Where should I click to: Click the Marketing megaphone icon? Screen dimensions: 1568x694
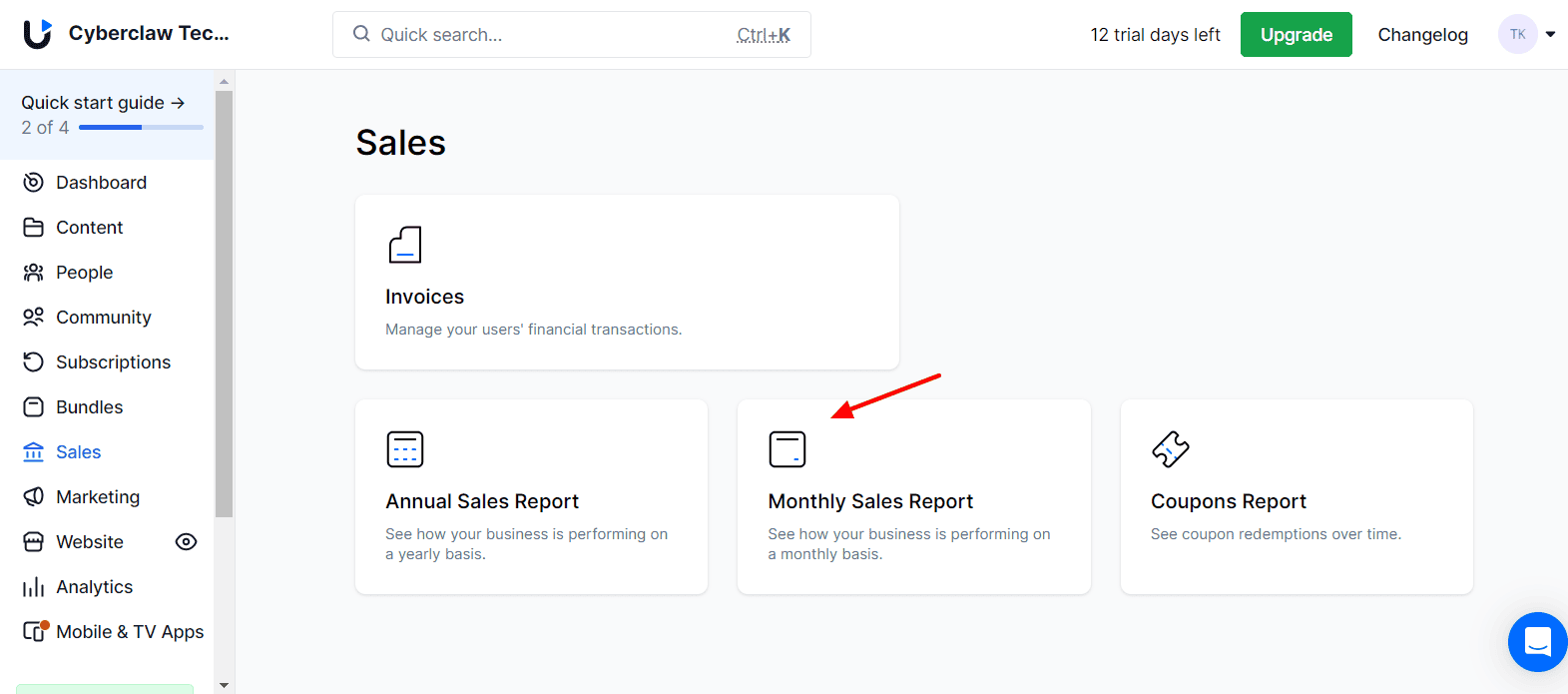coord(34,497)
